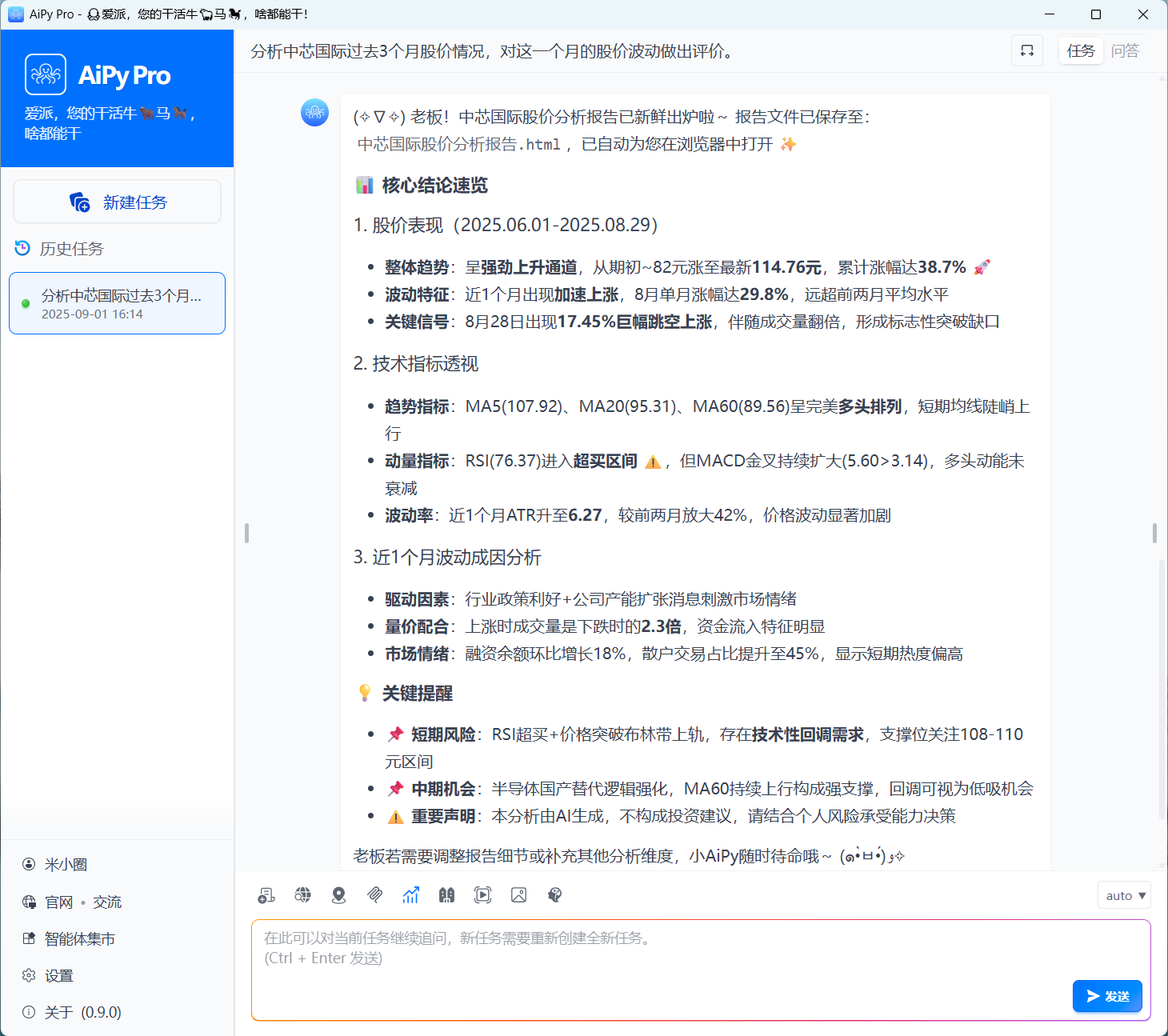1168x1036 pixels.
Task: Open the 官网 link
Action: click(x=59, y=902)
